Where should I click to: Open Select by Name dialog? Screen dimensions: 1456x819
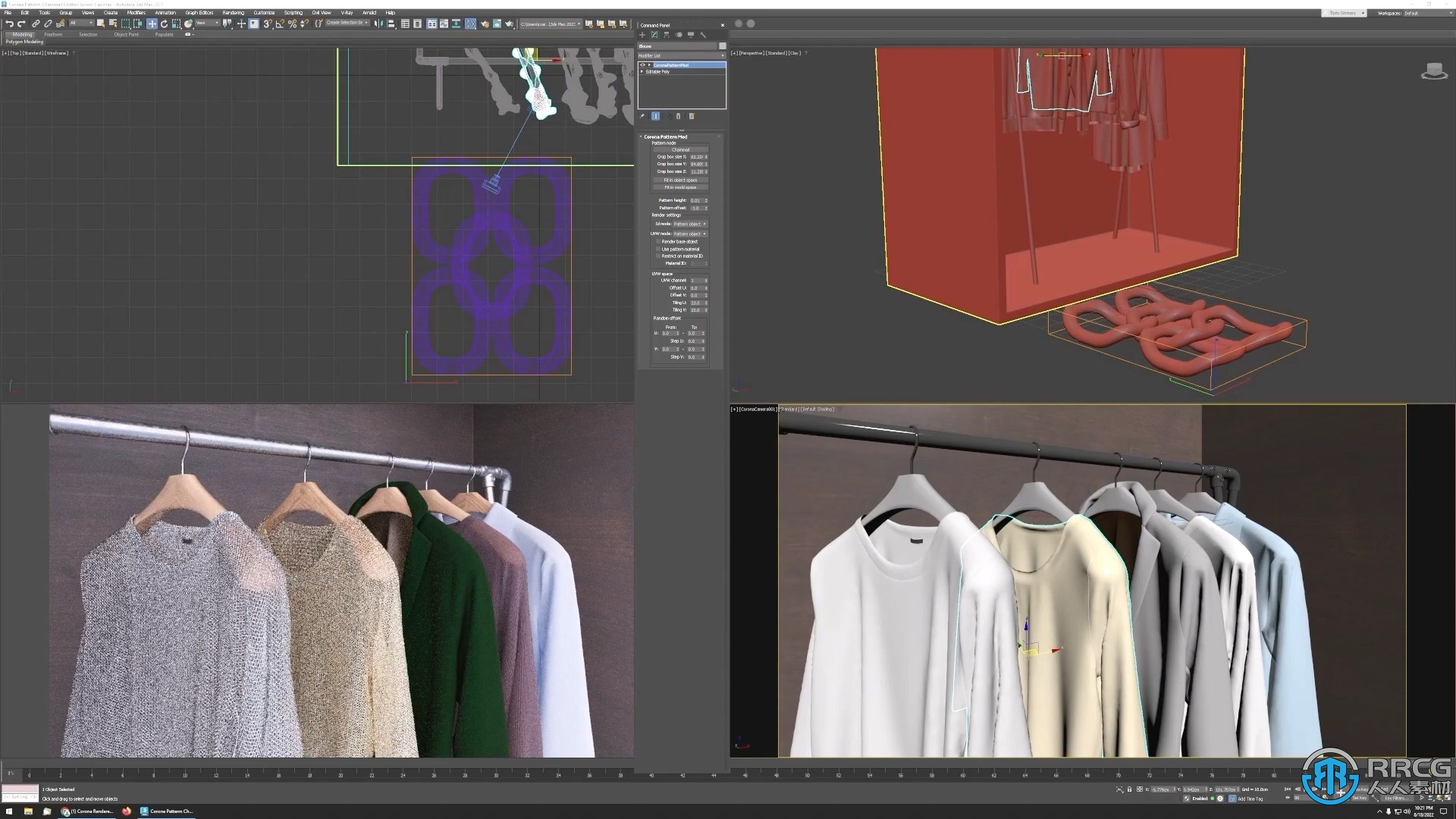click(x=113, y=24)
